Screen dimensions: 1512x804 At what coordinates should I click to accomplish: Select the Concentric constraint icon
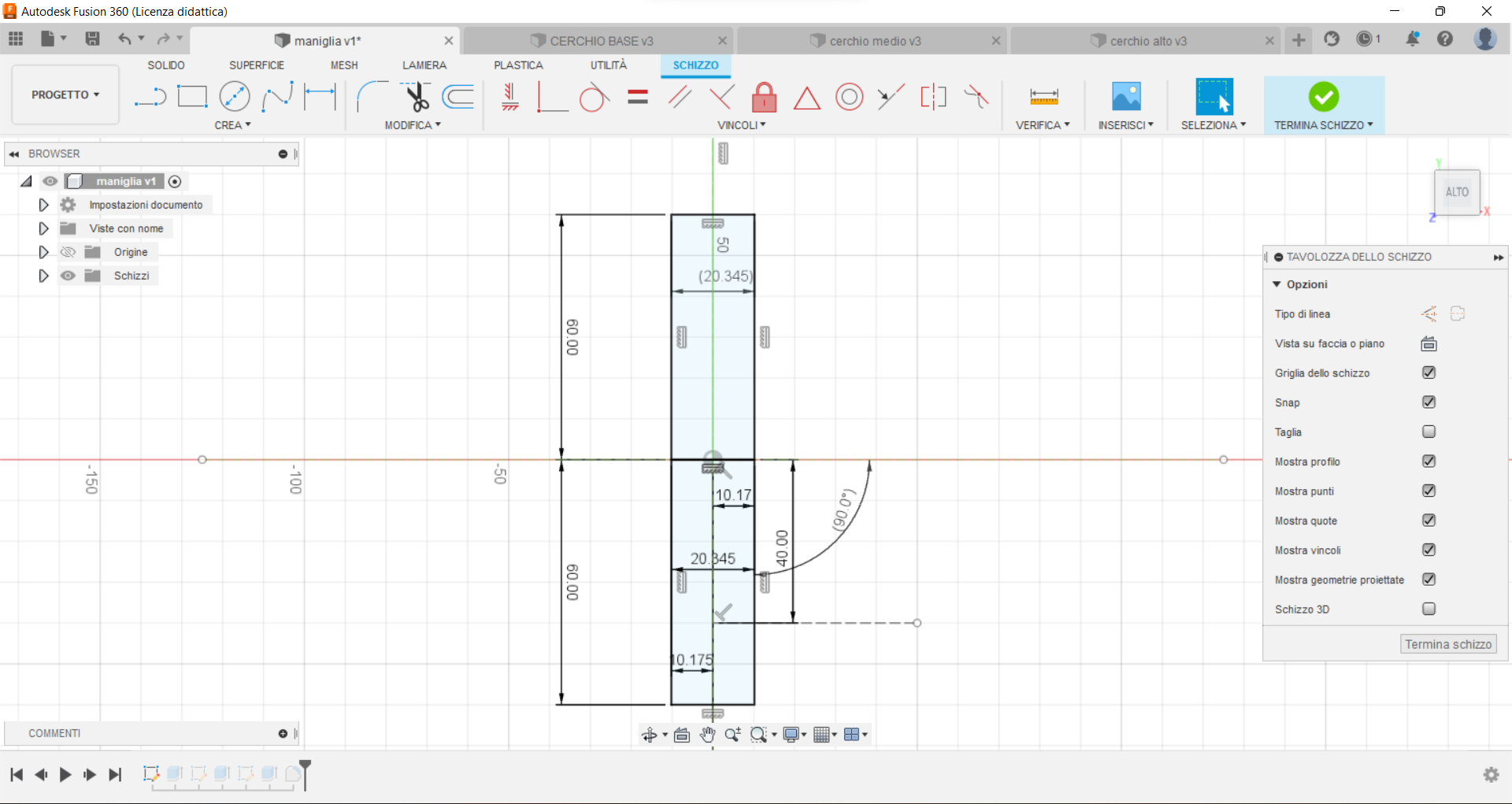[x=849, y=98]
